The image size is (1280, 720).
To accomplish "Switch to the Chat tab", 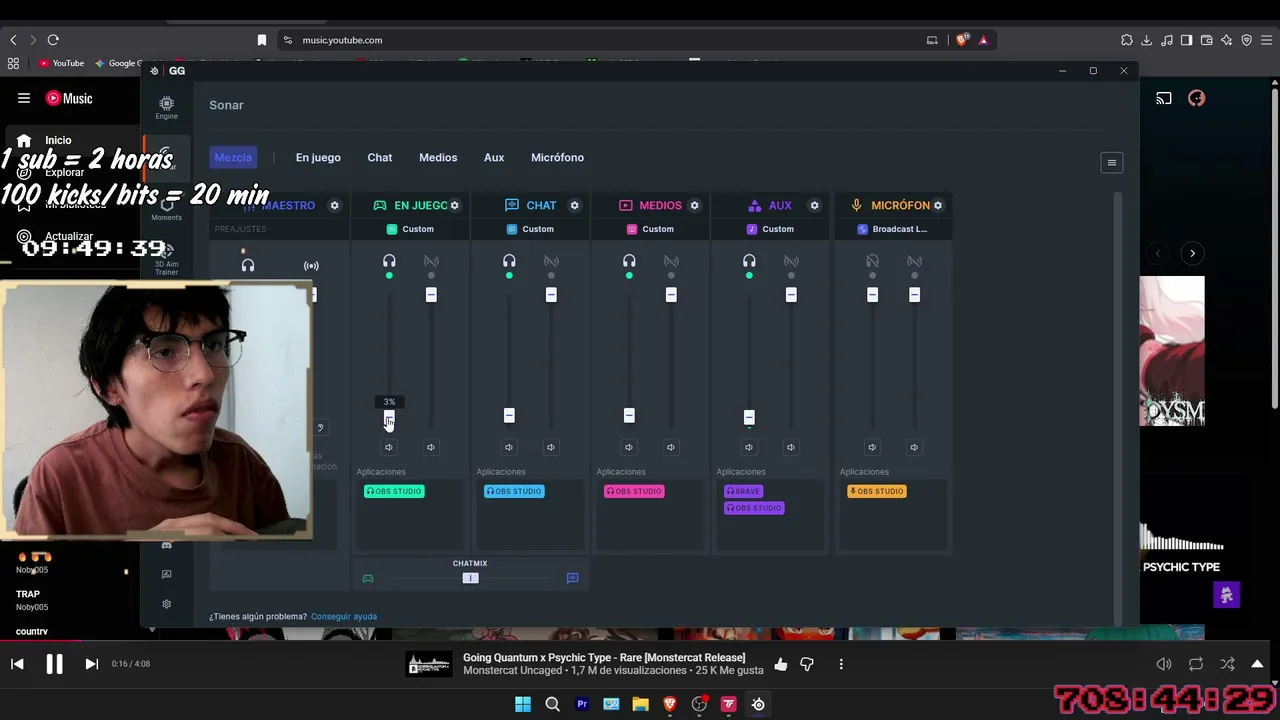I will [x=380, y=157].
